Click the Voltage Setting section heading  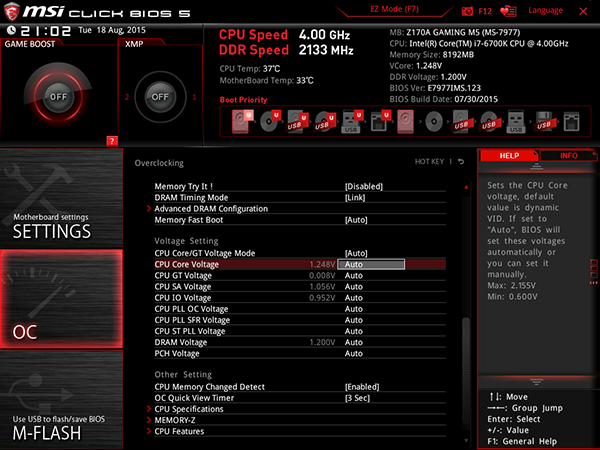point(186,241)
